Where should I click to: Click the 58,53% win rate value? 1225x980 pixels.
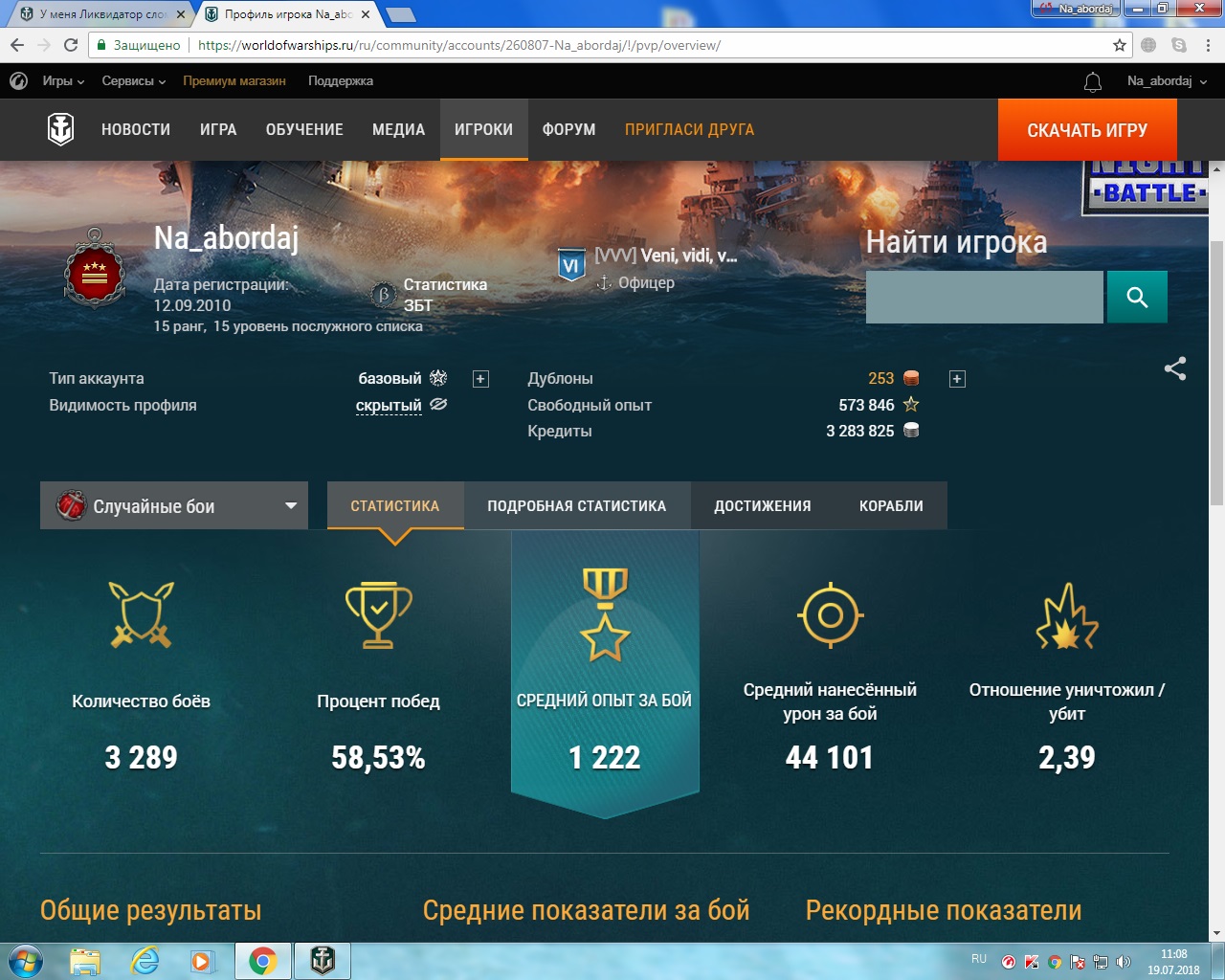click(x=378, y=758)
